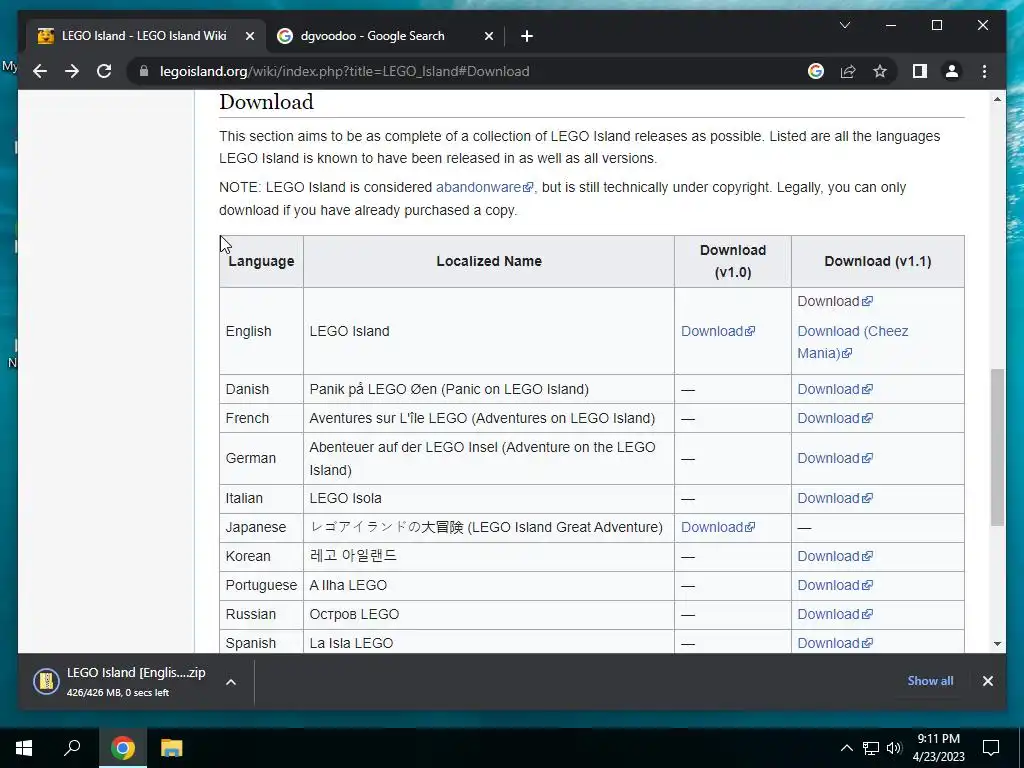Open Chrome three-dot menu
The width and height of the screenshot is (1024, 768).
pyautogui.click(x=984, y=71)
